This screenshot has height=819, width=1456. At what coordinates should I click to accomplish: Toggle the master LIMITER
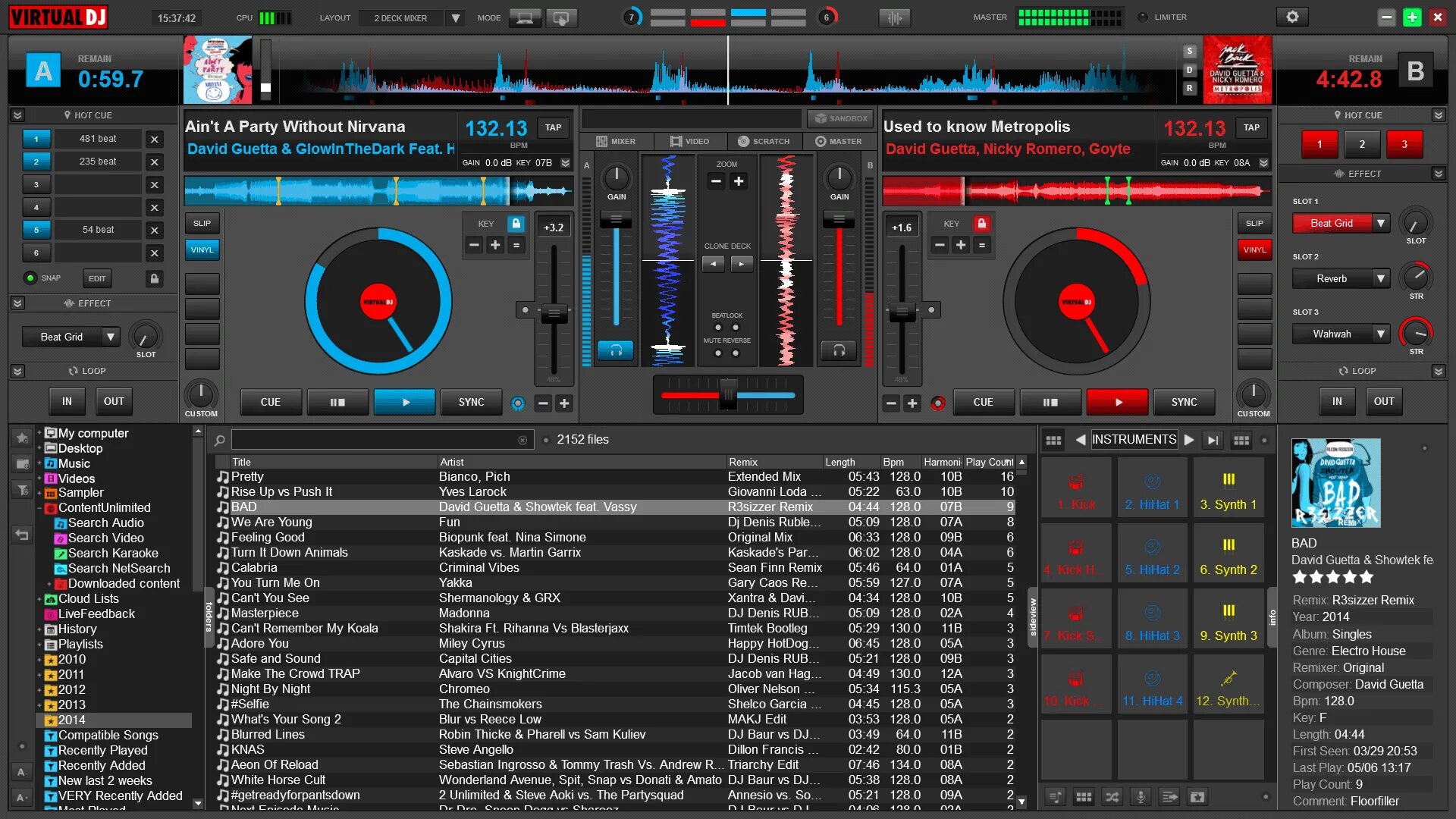(x=1144, y=17)
